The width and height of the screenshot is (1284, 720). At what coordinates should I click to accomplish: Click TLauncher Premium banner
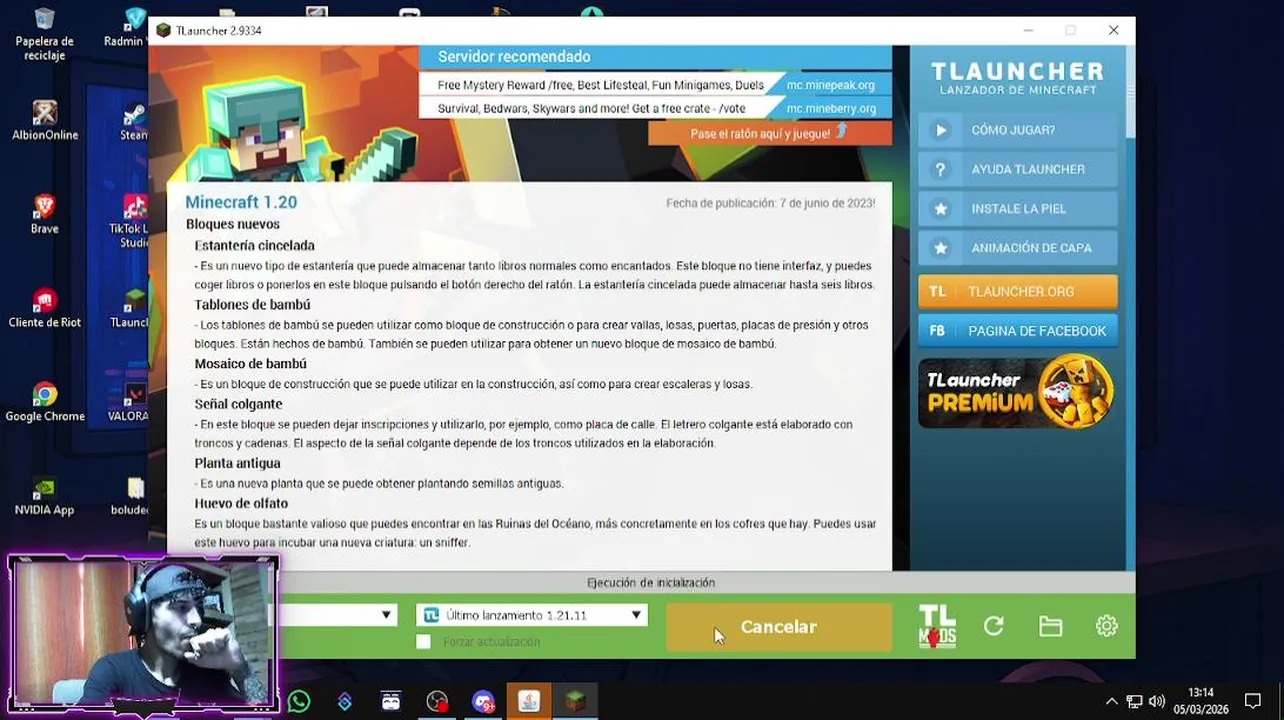[1018, 392]
